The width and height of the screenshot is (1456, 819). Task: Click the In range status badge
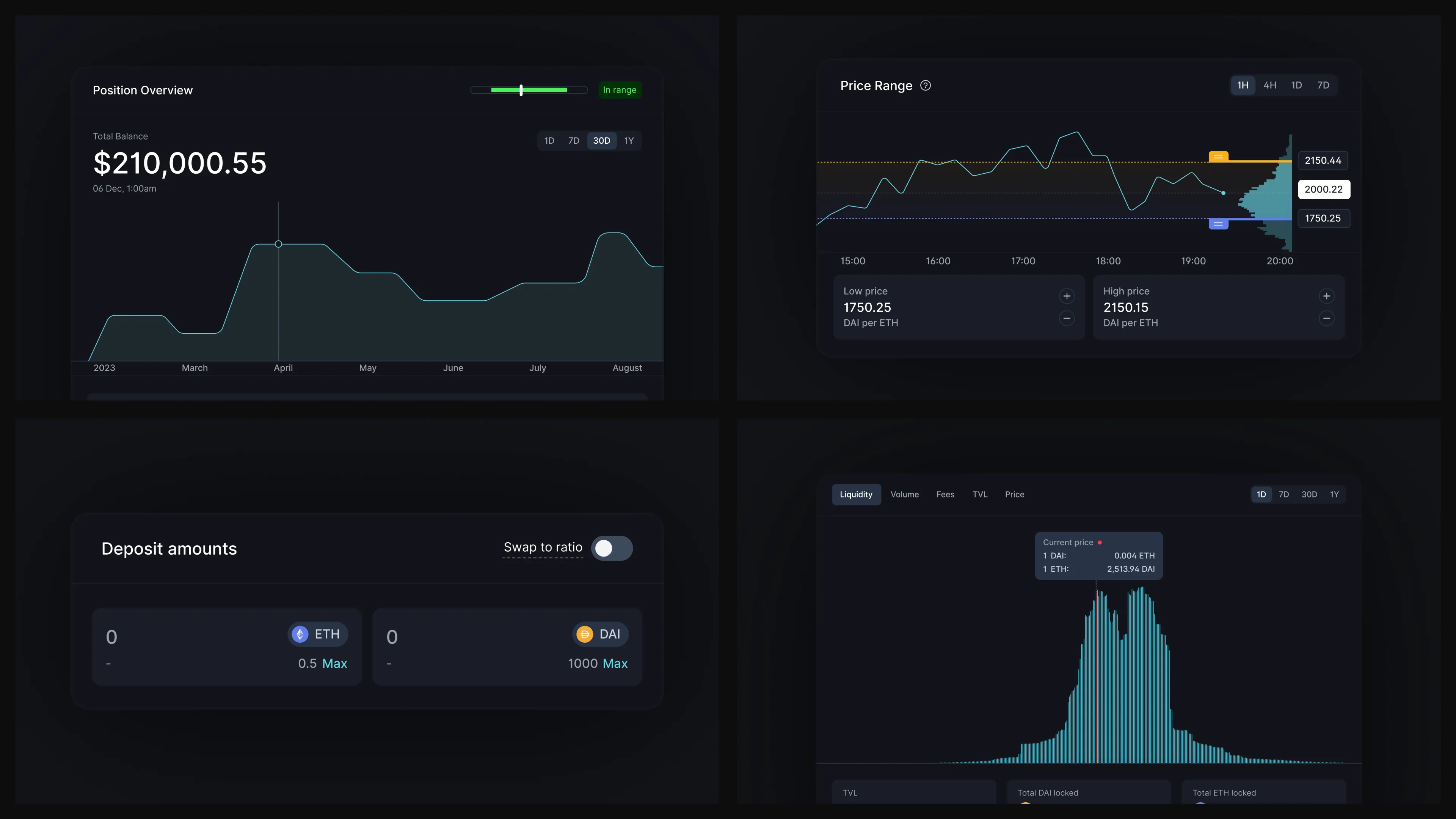pos(620,90)
